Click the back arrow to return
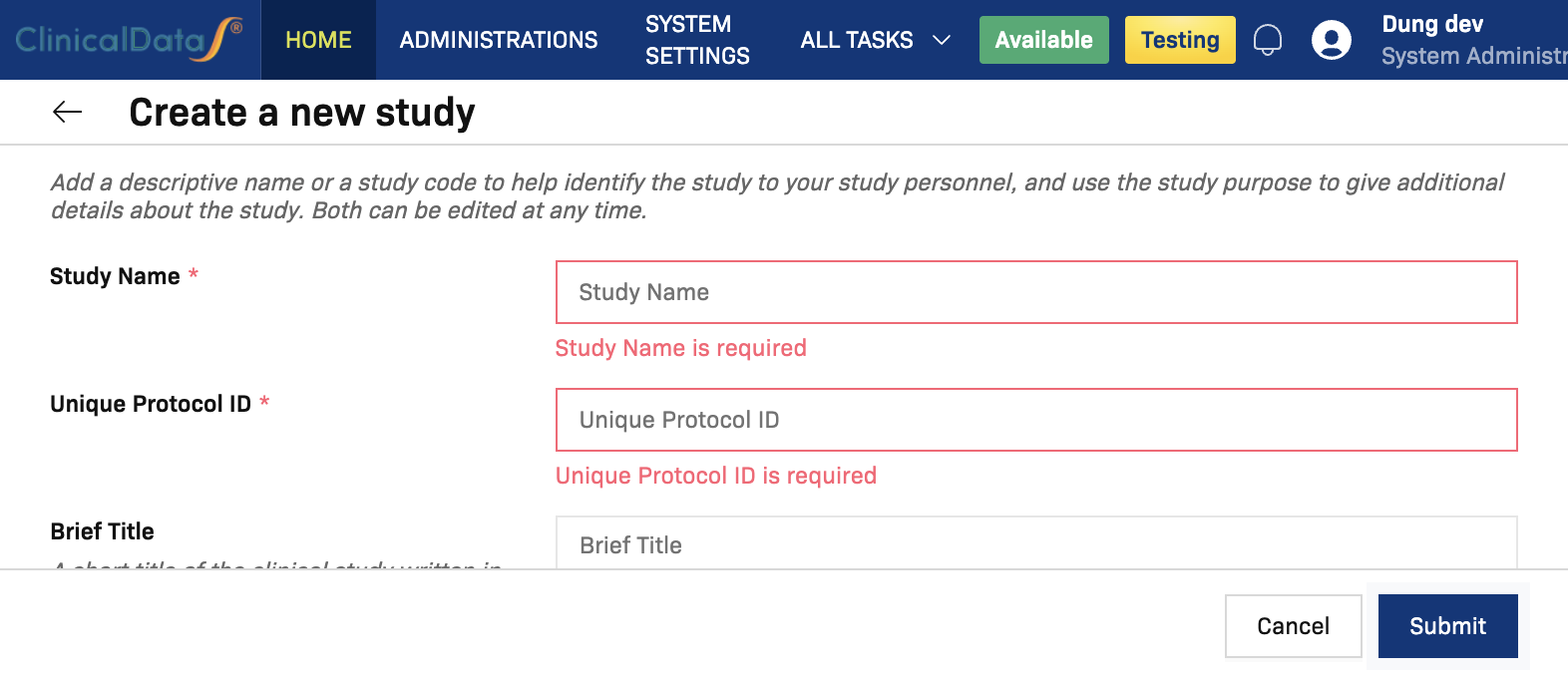The width and height of the screenshot is (1568, 682). 66,112
